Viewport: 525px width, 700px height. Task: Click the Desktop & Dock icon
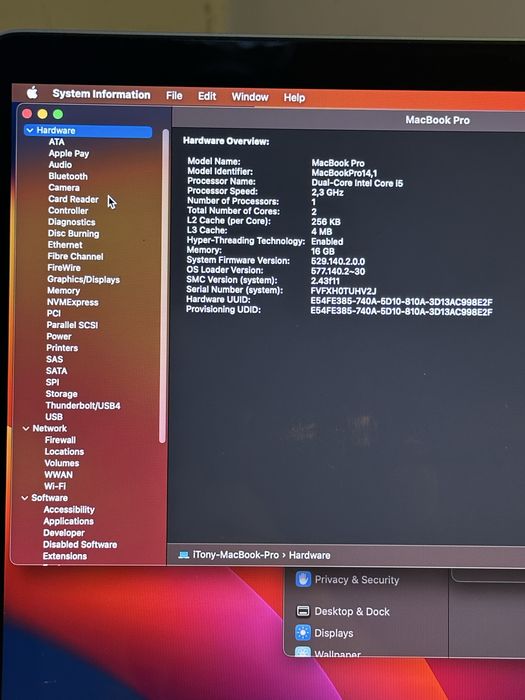tap(303, 611)
